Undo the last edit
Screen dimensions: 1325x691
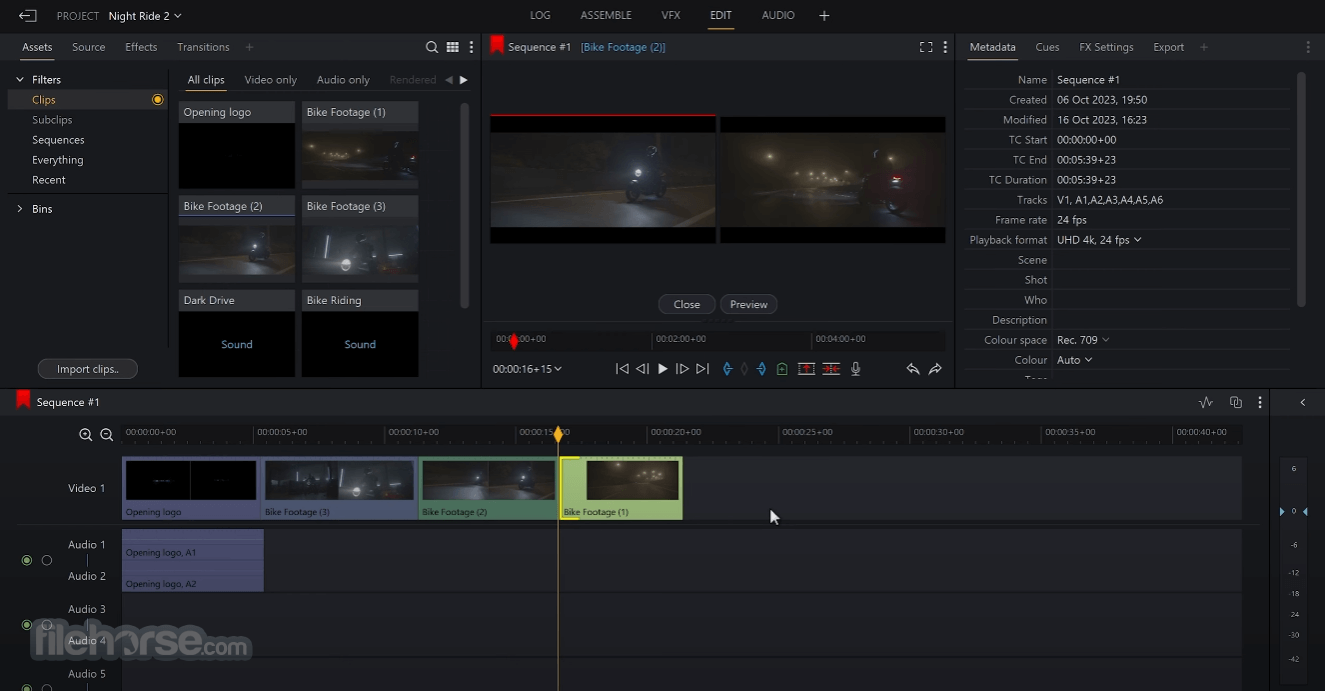(913, 369)
